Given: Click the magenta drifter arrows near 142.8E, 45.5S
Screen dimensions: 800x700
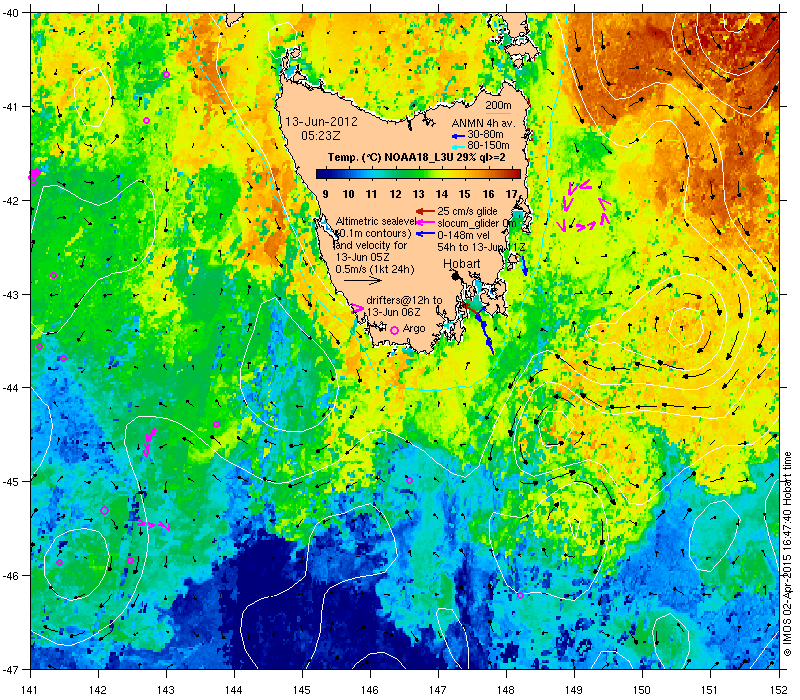Looking at the screenshot, I should pos(154,524).
